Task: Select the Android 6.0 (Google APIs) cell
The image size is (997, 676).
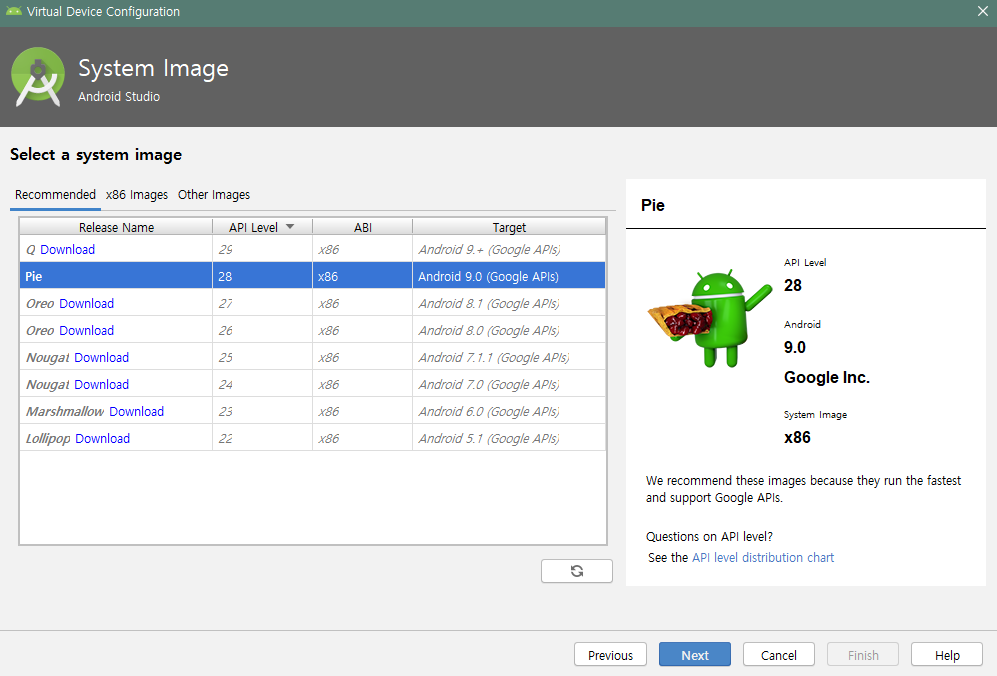Action: pos(509,411)
